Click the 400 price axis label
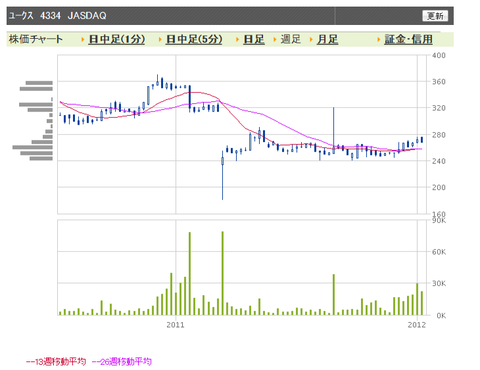The width and height of the screenshot is (480, 370). pos(439,55)
